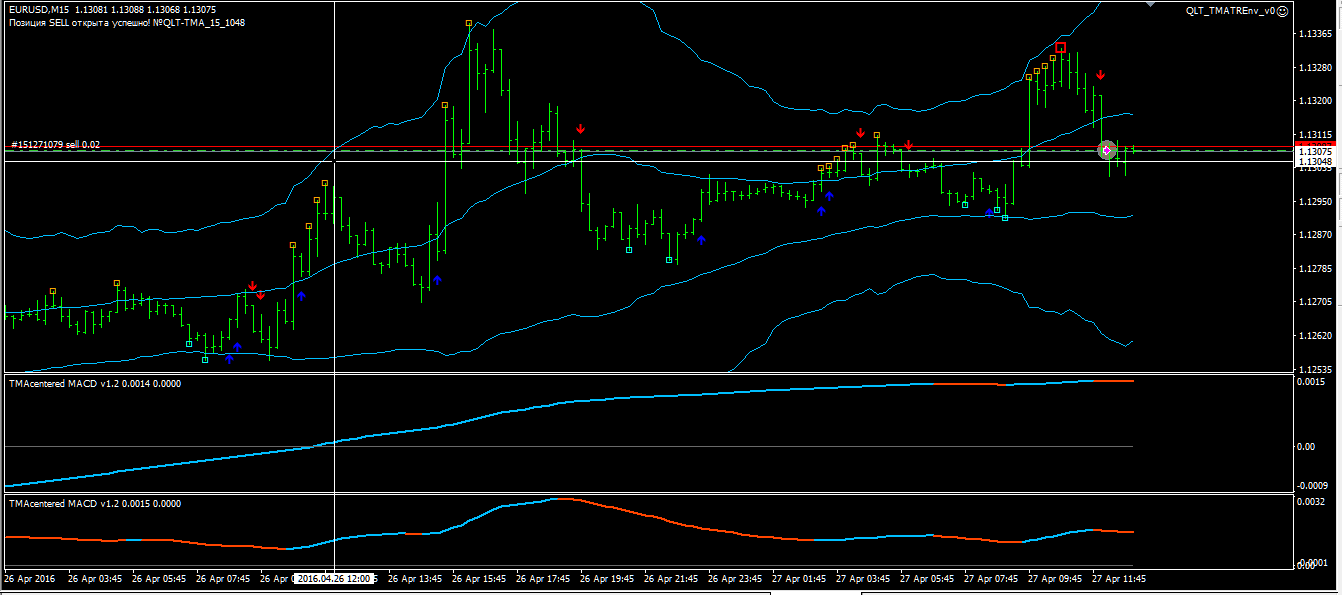Click the 1.13048 crosshair price label
Screen dimensions: 1342x595
click(1315, 161)
